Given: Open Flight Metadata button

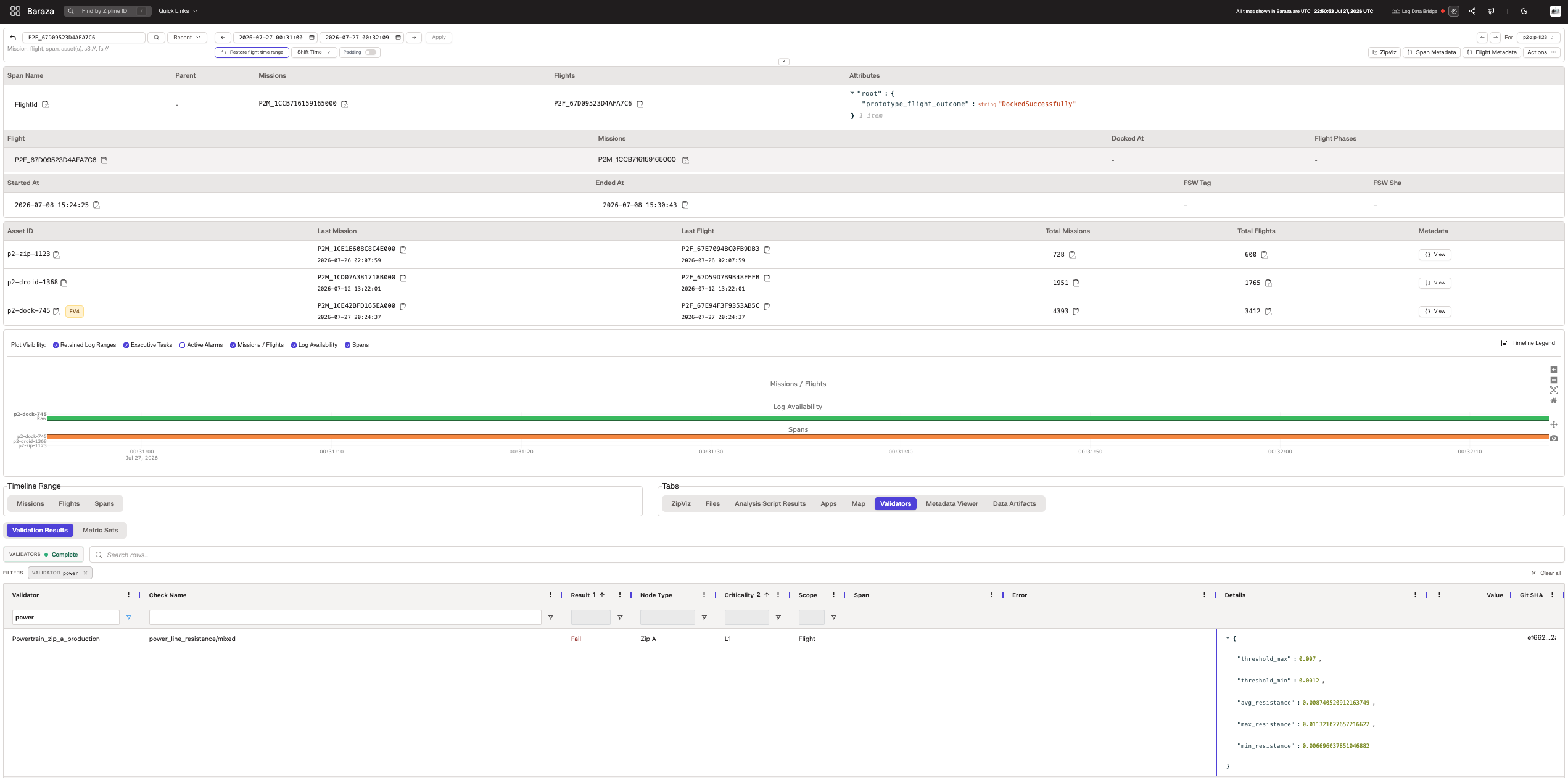Looking at the screenshot, I should 1491,52.
